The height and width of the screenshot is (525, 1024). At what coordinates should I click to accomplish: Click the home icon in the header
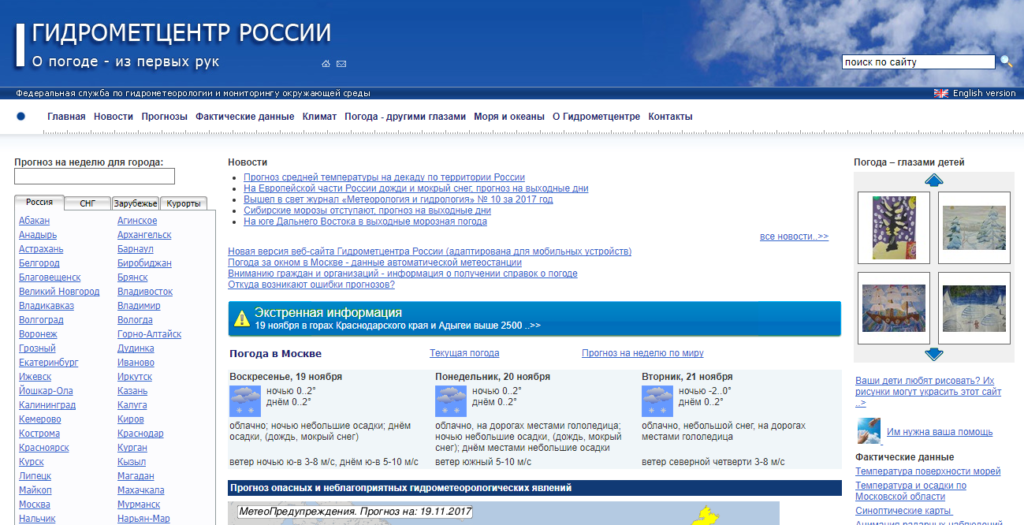click(326, 64)
